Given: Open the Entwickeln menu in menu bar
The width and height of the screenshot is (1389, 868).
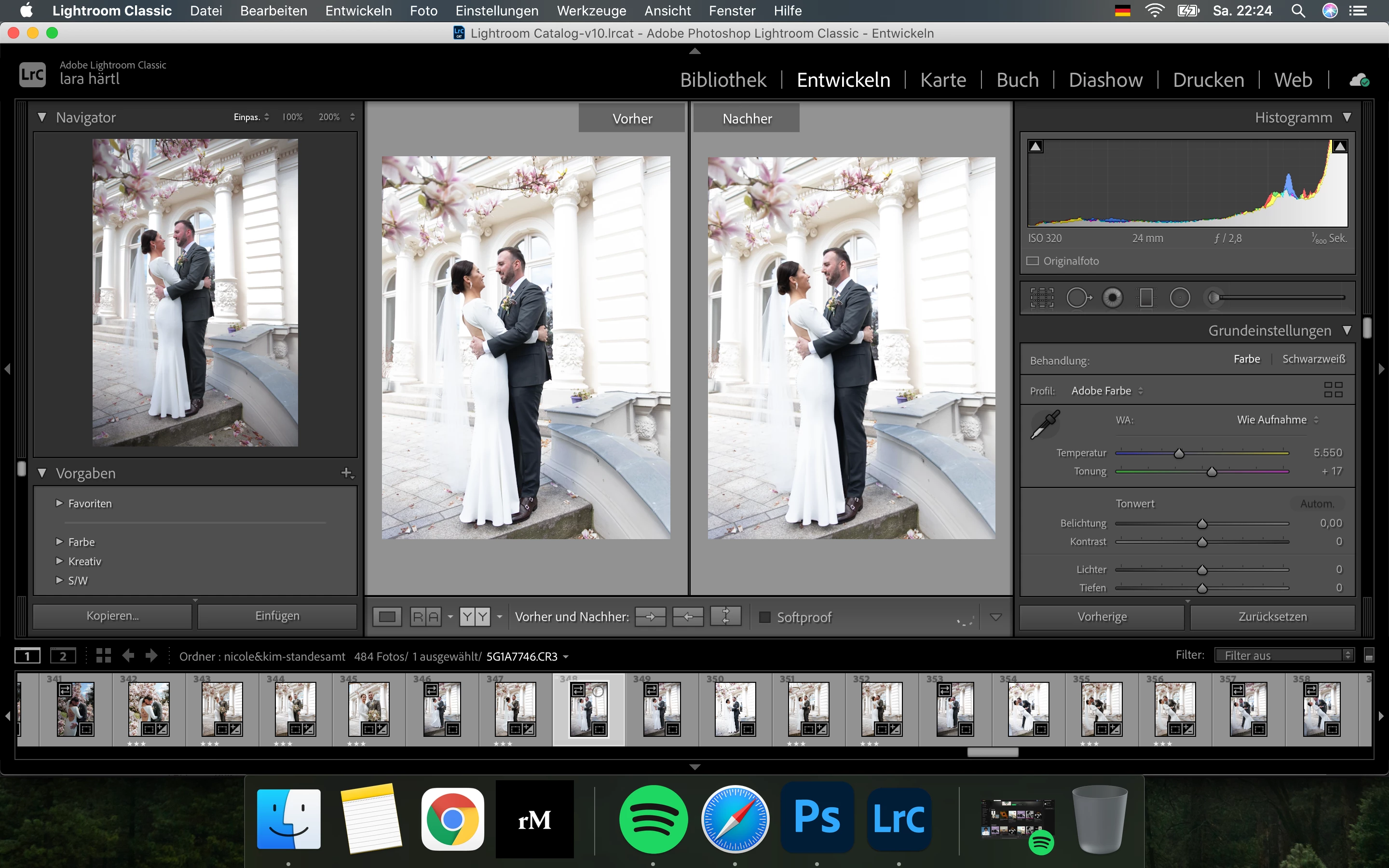Looking at the screenshot, I should coord(358,11).
